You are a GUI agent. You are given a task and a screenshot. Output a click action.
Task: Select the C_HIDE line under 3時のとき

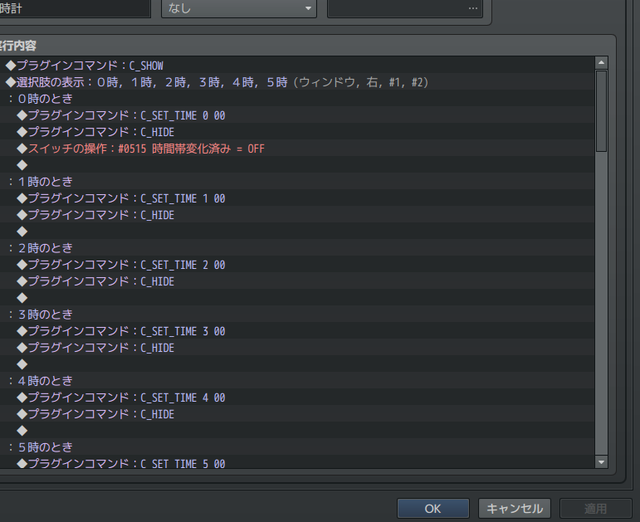click(x=297, y=348)
